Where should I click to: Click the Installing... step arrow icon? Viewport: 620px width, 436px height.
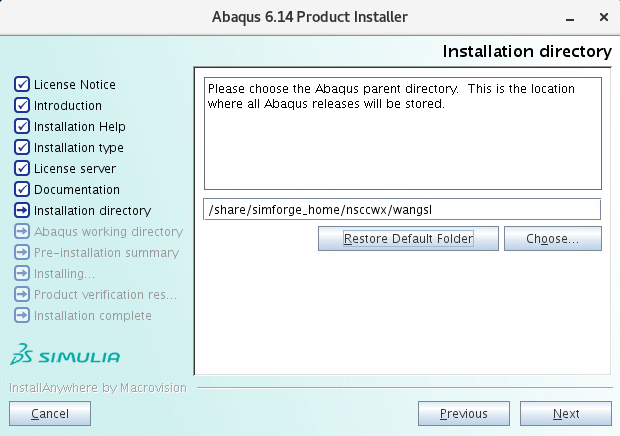point(22,273)
